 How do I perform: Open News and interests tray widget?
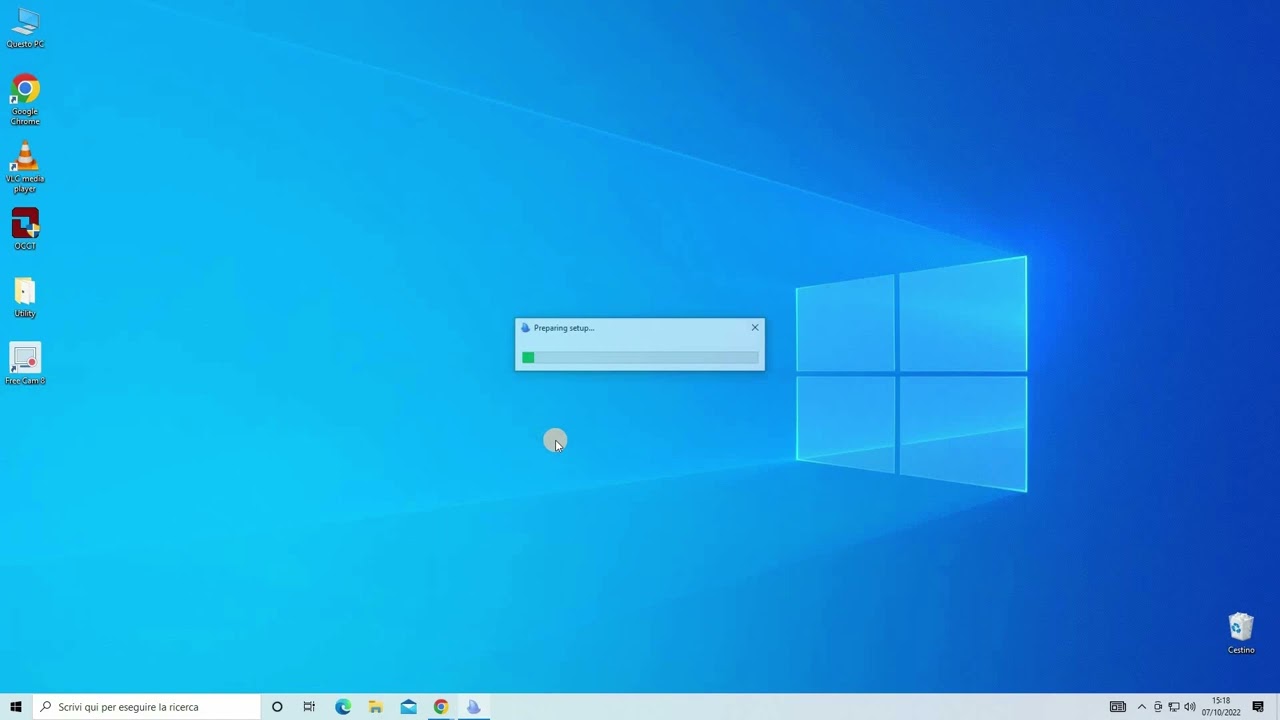click(1118, 707)
